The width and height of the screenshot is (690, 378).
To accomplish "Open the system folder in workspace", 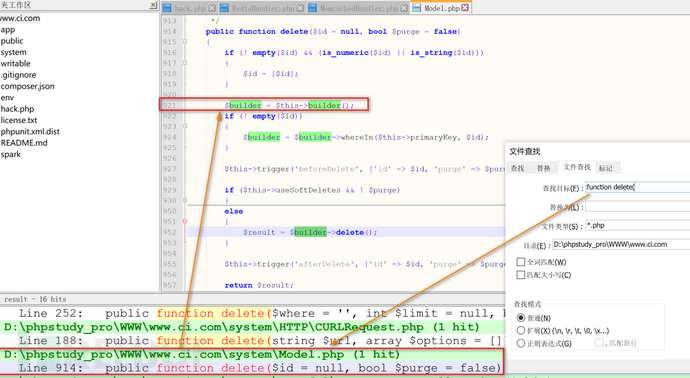I will (14, 52).
